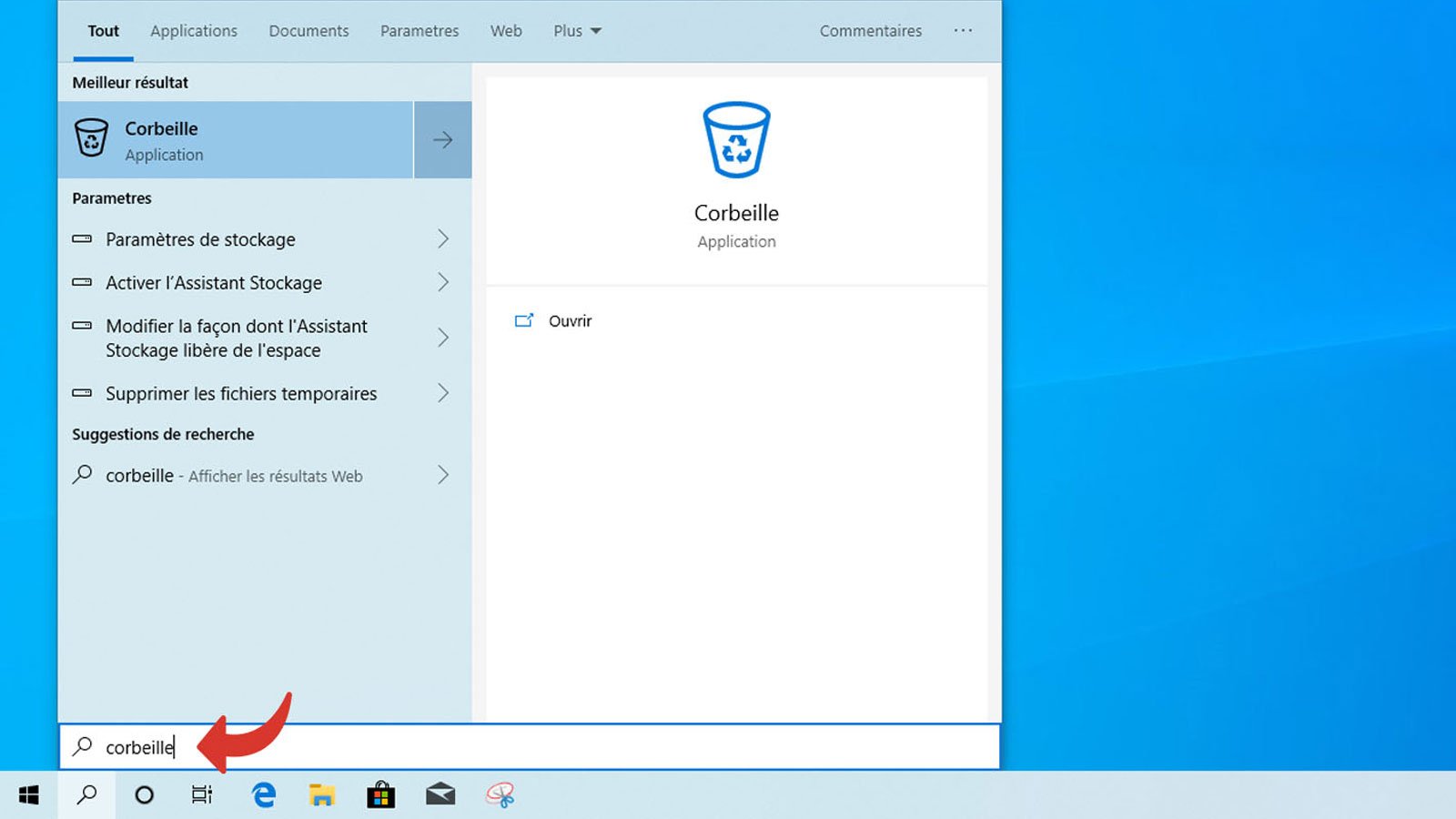Image resolution: width=1456 pixels, height=819 pixels.
Task: Open Commentaires feedback option
Action: click(870, 30)
